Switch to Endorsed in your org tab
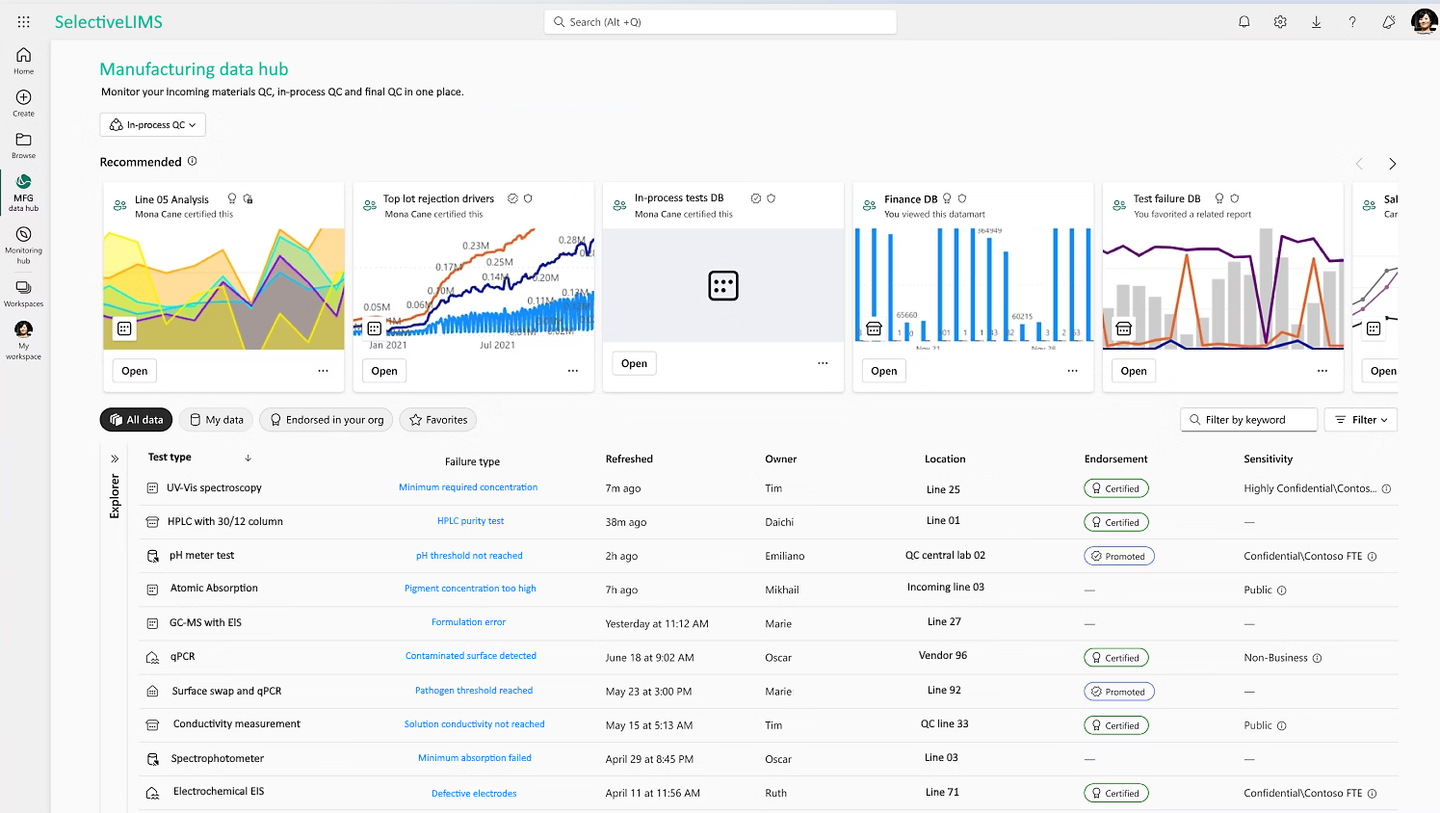The width and height of the screenshot is (1440, 813). (x=326, y=420)
